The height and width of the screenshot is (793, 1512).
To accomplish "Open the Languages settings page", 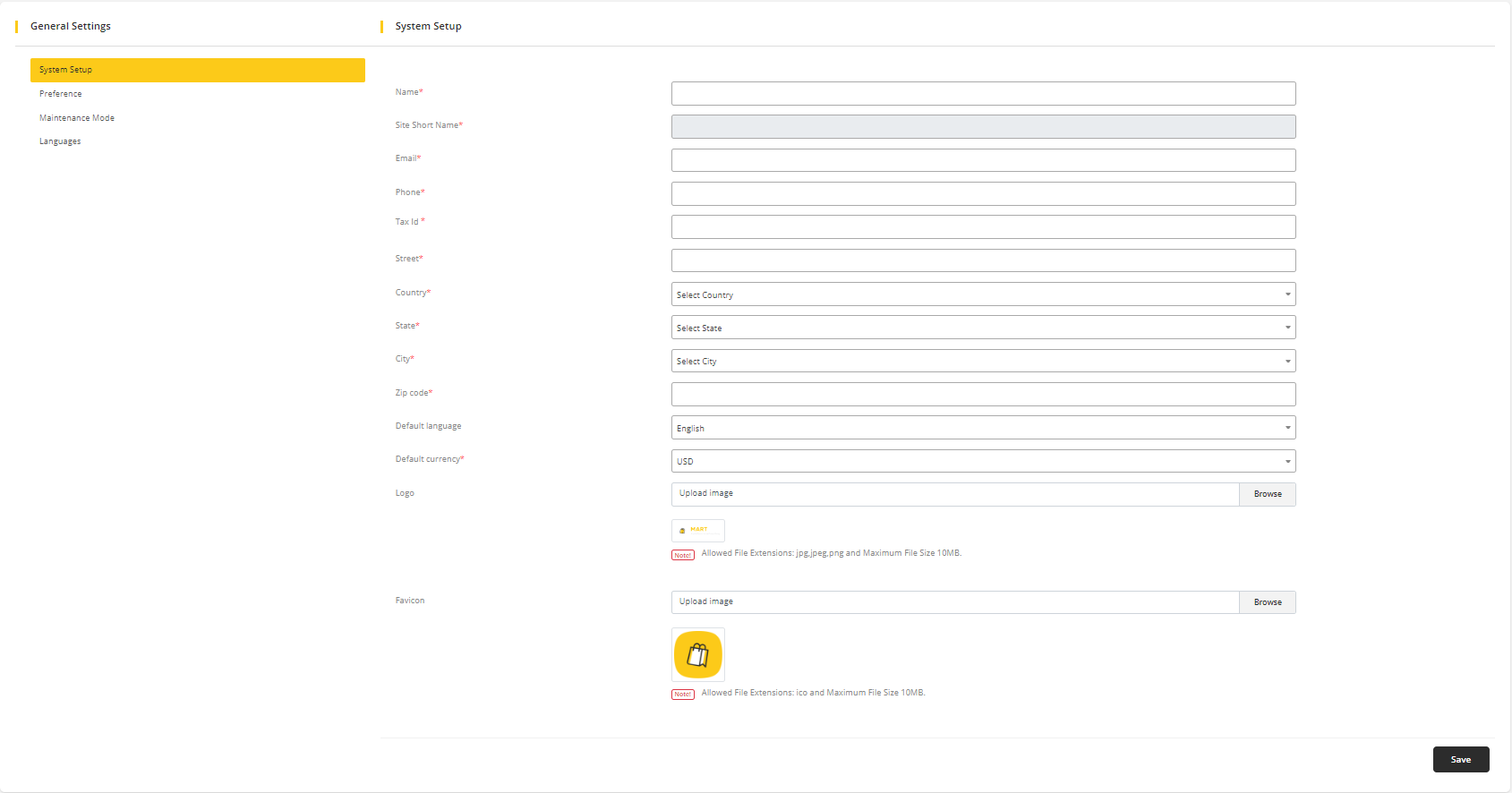I will click(x=60, y=141).
